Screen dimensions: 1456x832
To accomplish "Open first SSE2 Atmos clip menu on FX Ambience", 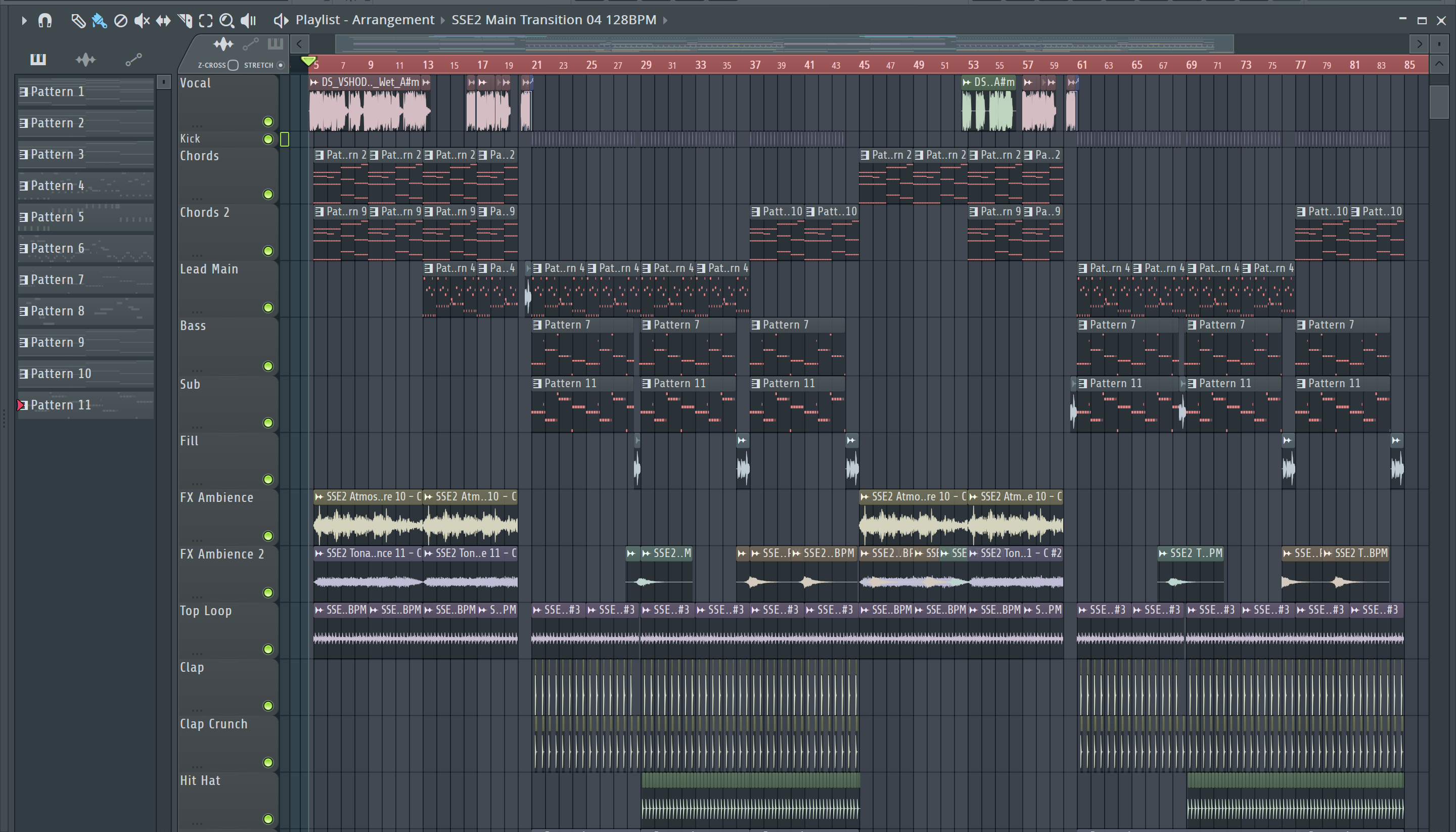I will pos(319,497).
